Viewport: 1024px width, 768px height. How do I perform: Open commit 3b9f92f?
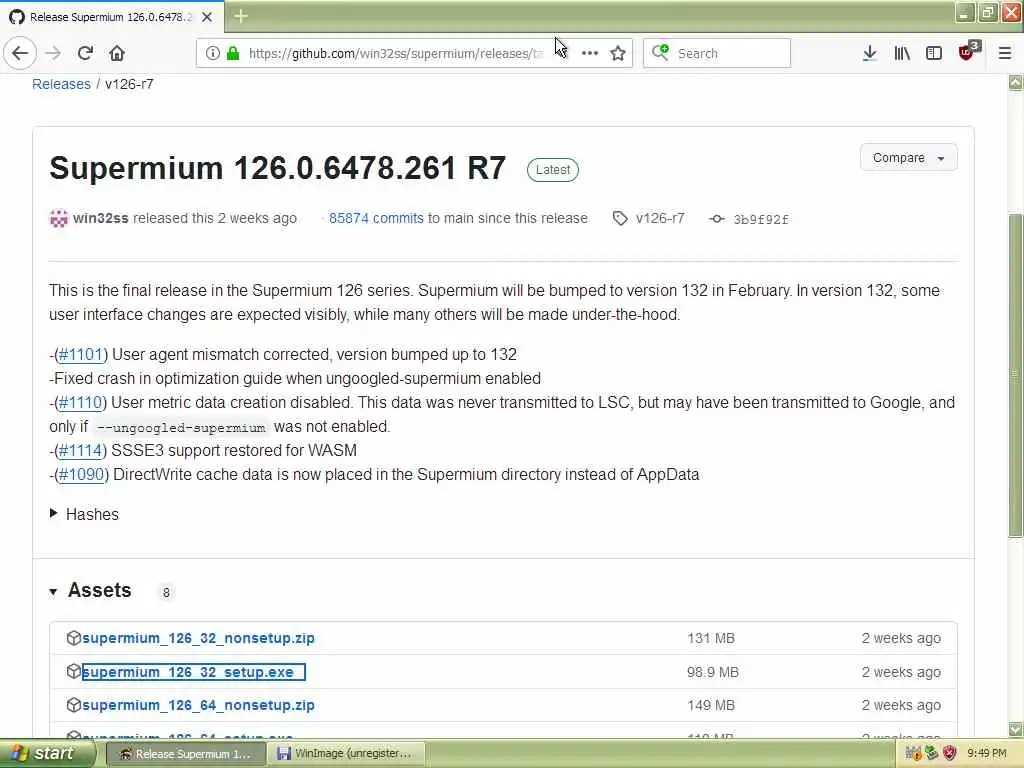[761, 219]
